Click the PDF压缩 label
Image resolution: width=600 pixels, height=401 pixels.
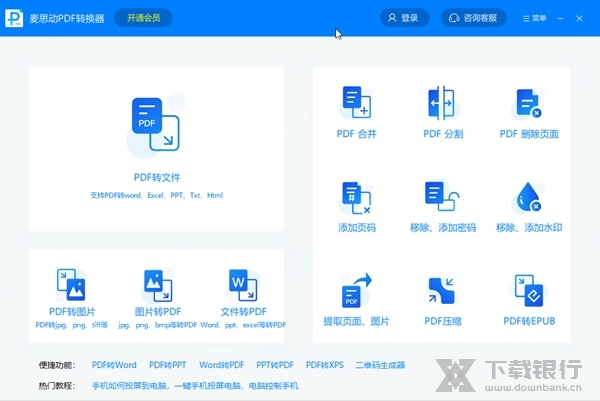click(443, 321)
